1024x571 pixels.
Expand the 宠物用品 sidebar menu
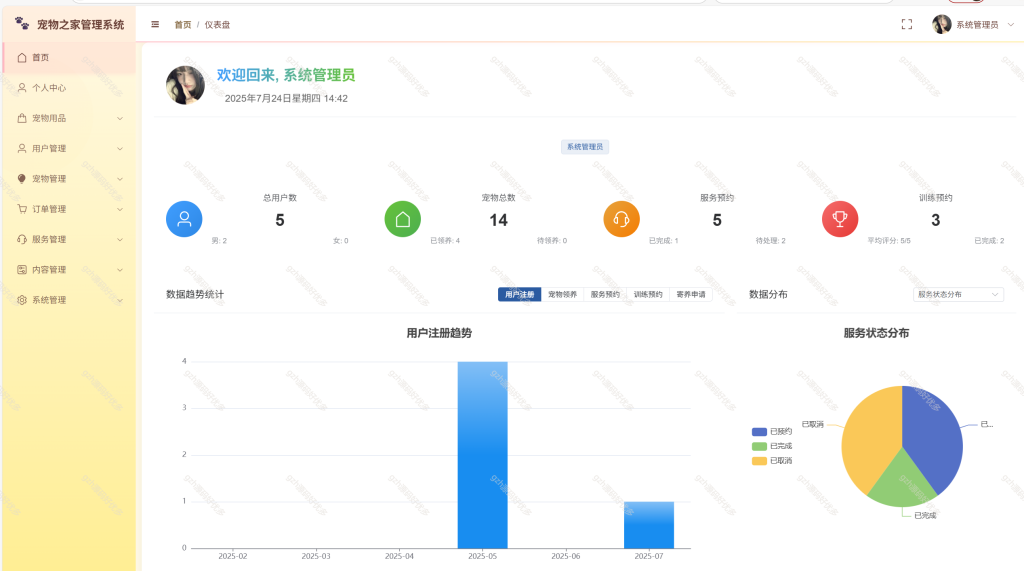[69, 118]
